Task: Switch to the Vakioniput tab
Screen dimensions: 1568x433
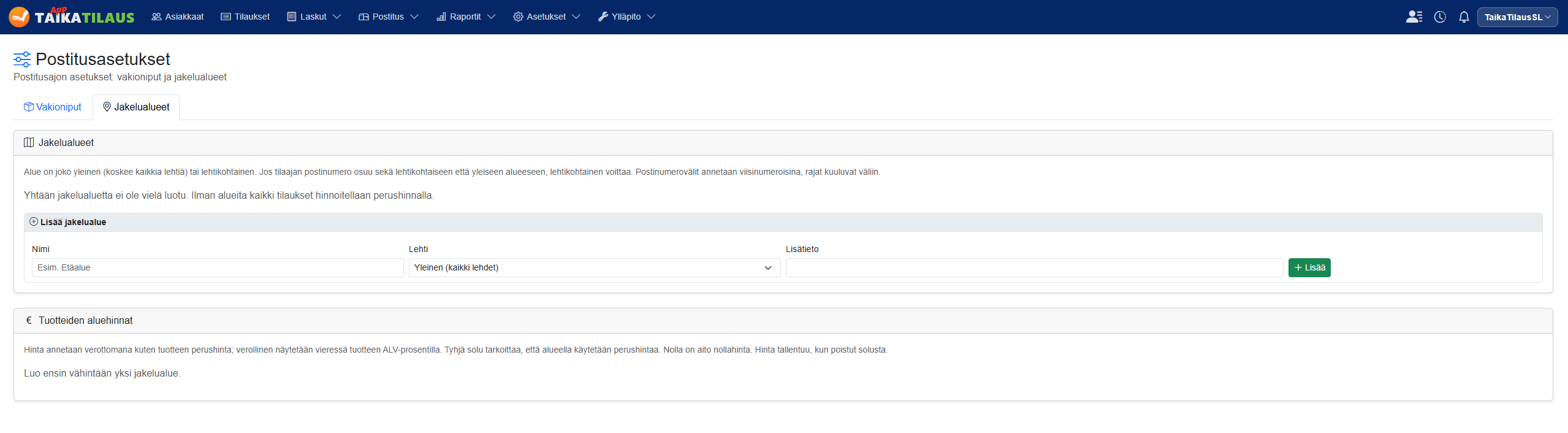Action: (x=53, y=107)
